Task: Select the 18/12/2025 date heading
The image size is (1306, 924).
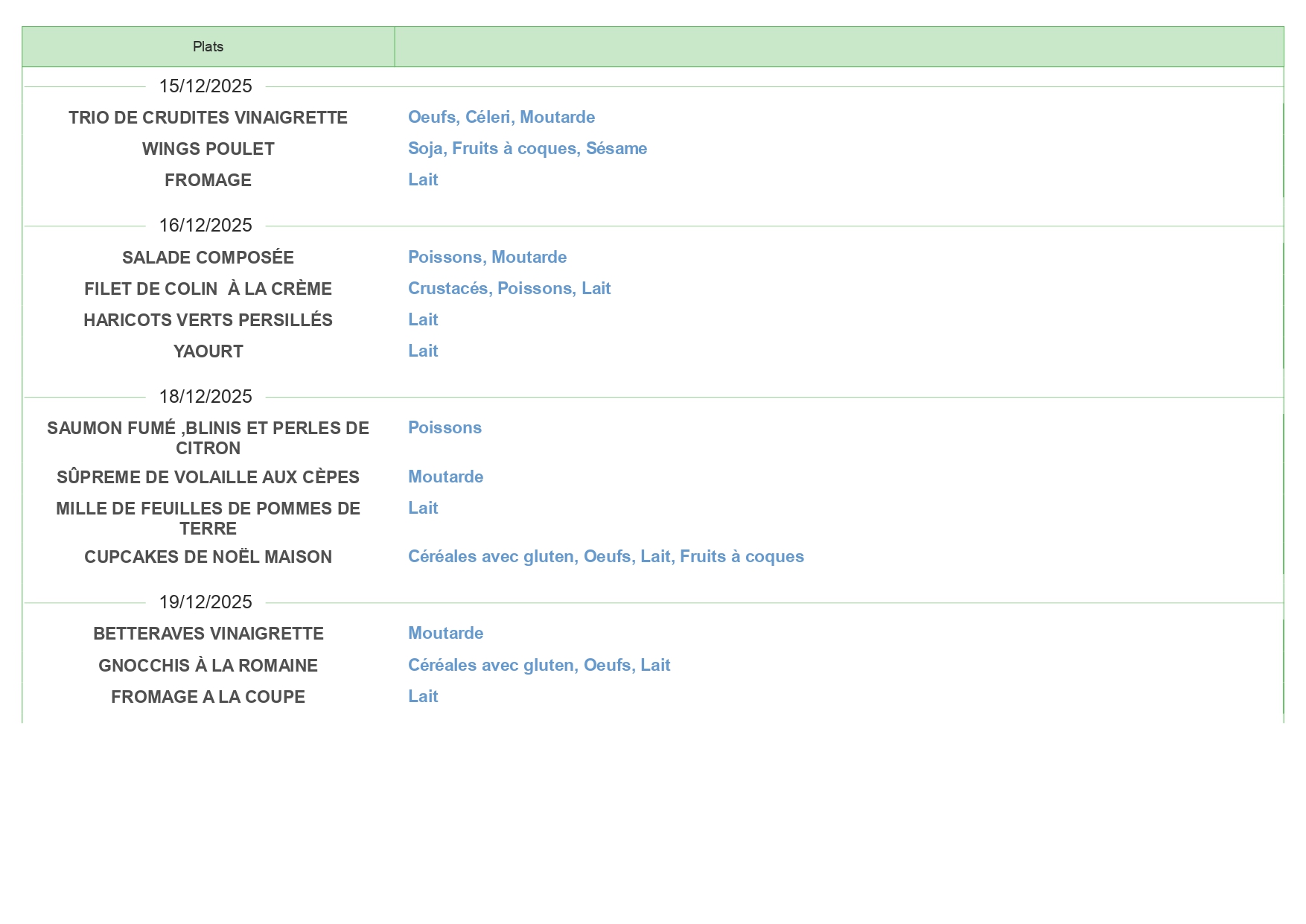Action: (x=206, y=397)
